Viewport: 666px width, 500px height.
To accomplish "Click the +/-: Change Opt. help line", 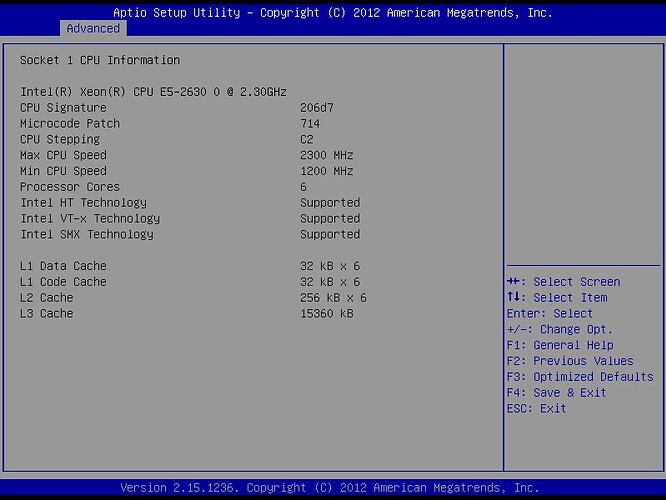I will tap(560, 329).
